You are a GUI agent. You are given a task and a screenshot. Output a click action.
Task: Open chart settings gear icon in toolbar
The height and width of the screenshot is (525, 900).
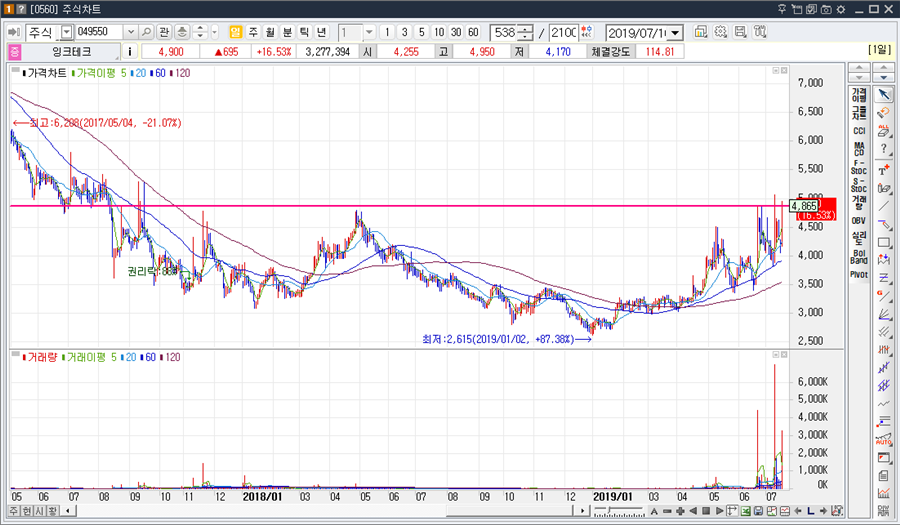tap(720, 32)
